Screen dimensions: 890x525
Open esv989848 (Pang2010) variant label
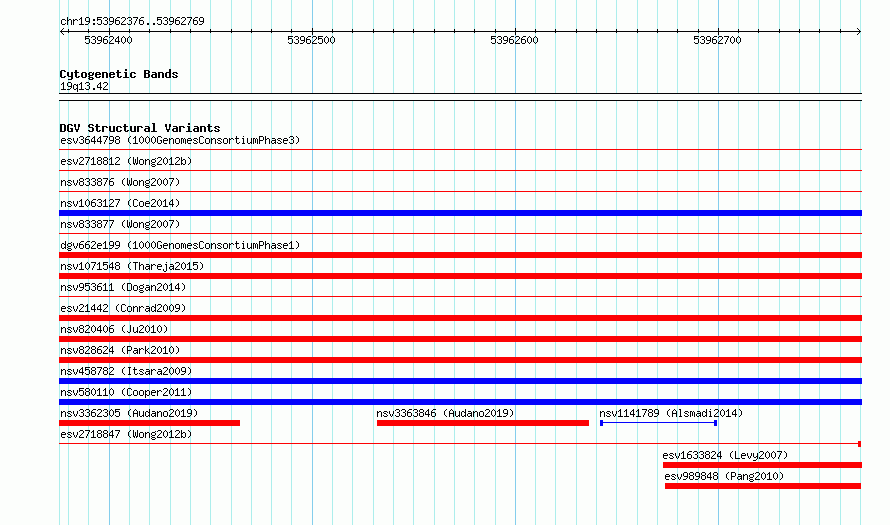[724, 476]
